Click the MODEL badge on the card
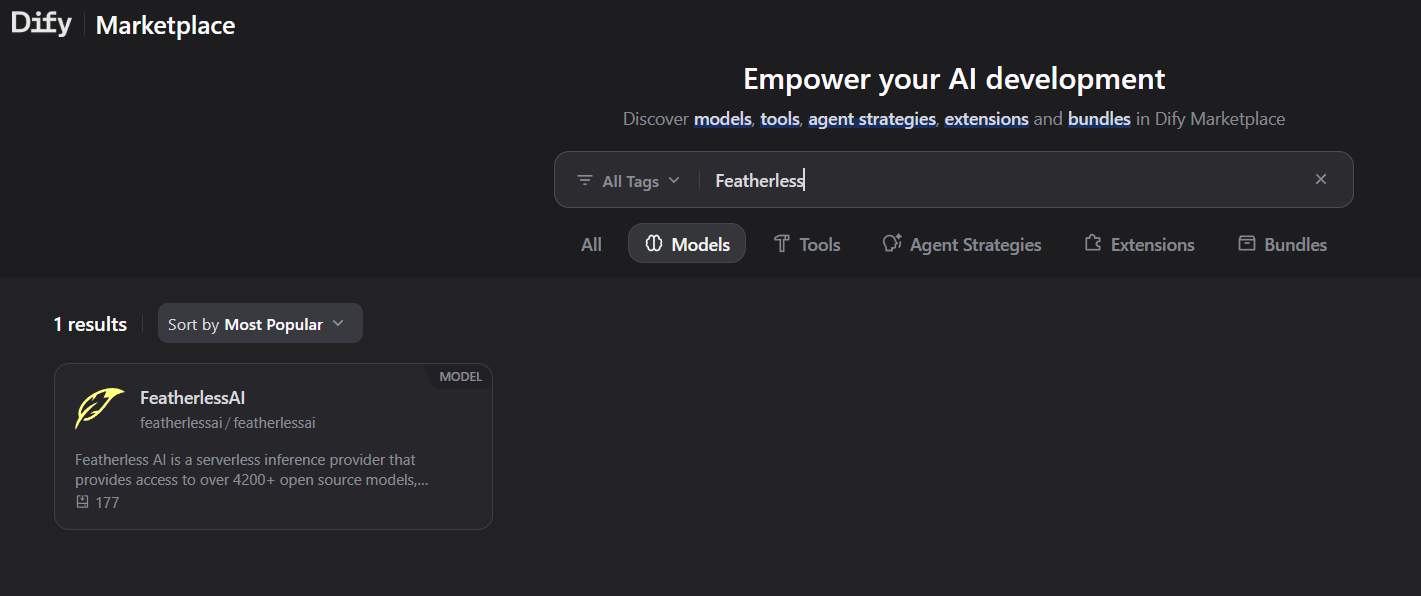The width and height of the screenshot is (1421, 596). [x=460, y=377]
